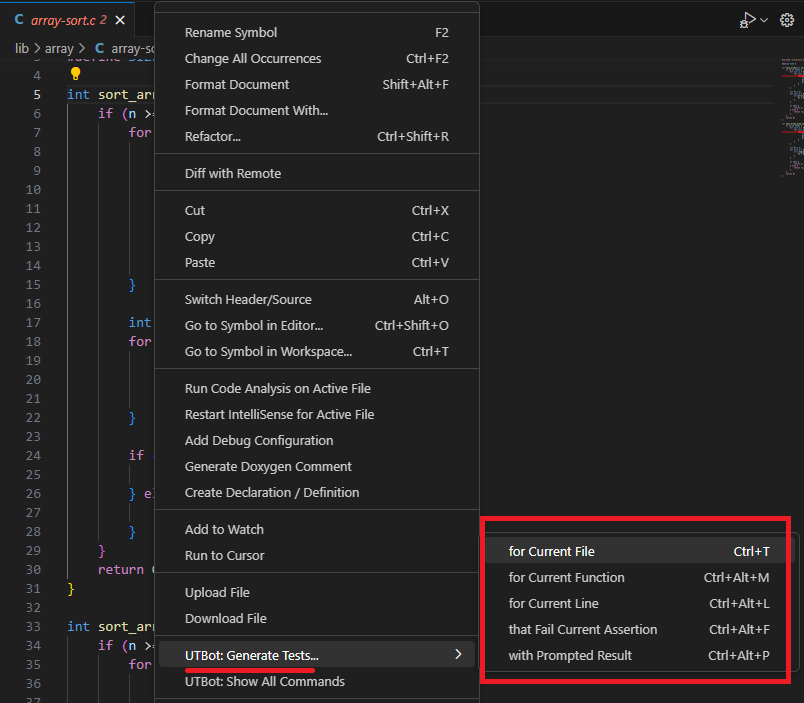Click the settings gear icon in editor toolbar

tap(786, 20)
